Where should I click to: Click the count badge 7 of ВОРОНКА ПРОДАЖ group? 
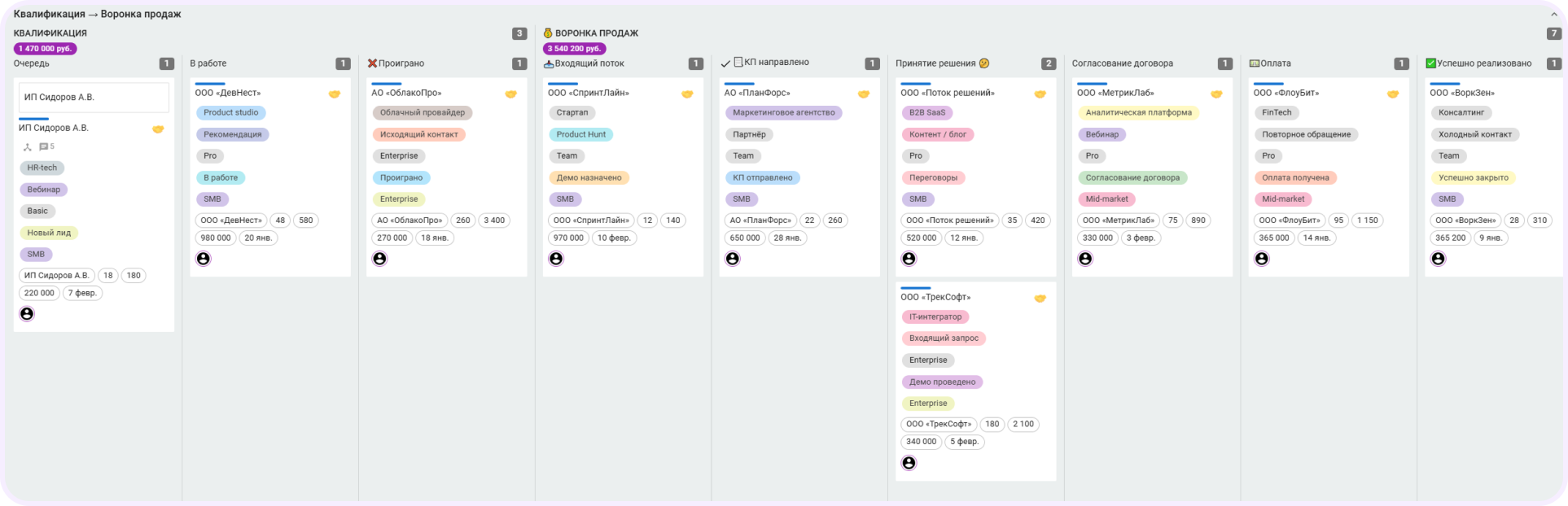click(1554, 33)
